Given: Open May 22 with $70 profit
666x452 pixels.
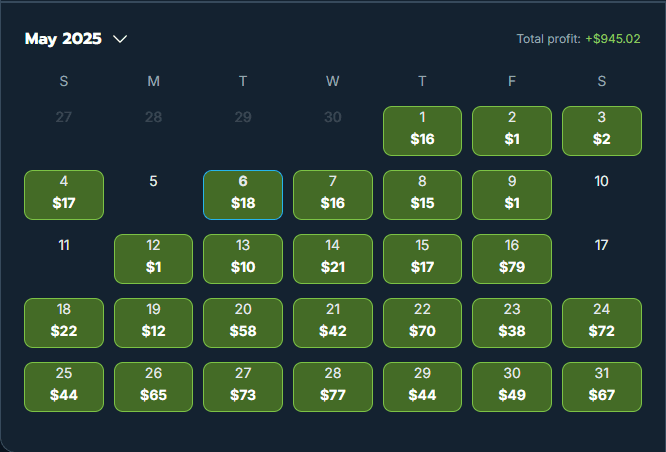Looking at the screenshot, I should coord(422,323).
